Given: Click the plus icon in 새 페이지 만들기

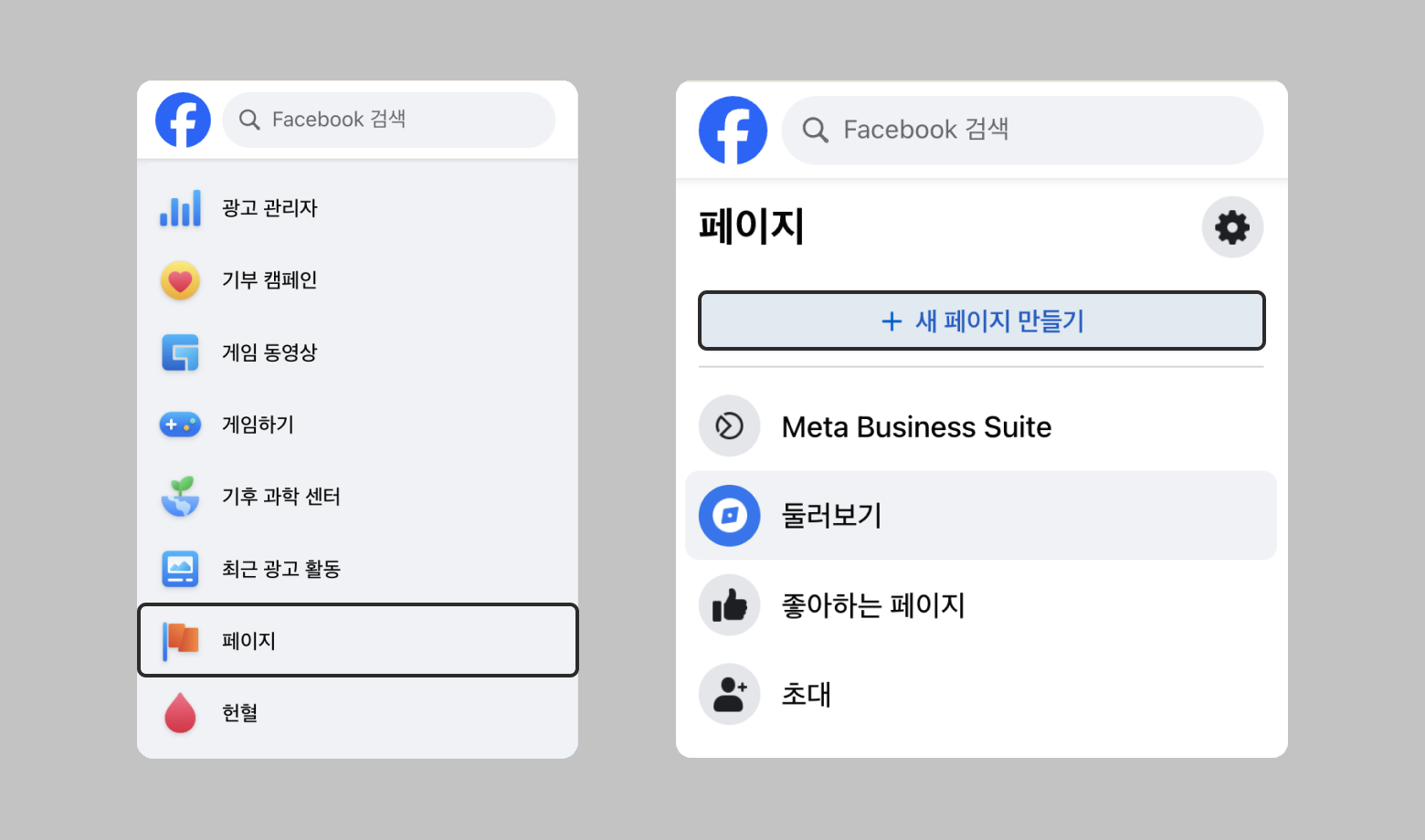Looking at the screenshot, I should click(x=892, y=321).
